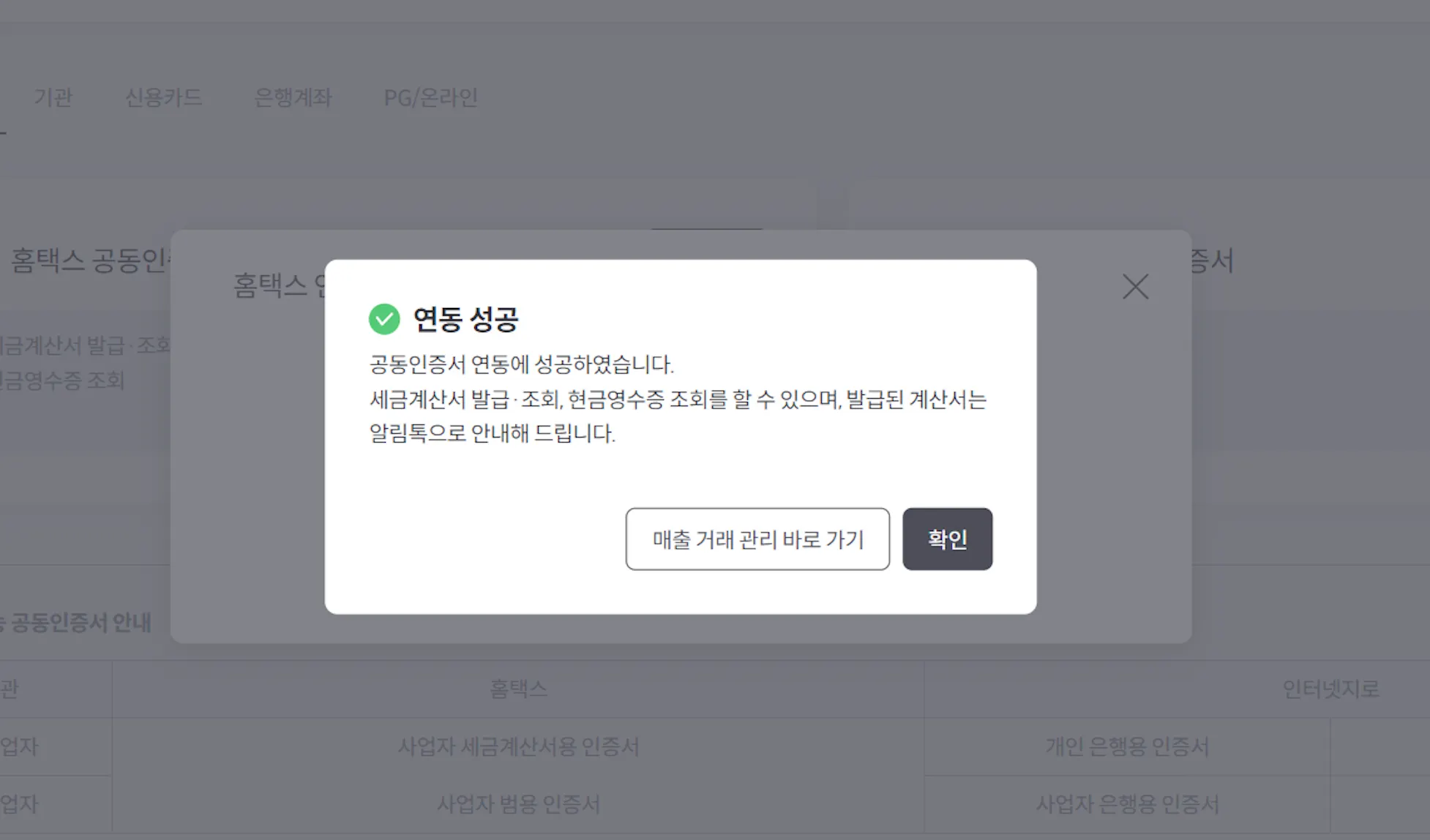Click the green success checkmark icon
Image resolution: width=1430 pixels, height=840 pixels.
tap(384, 319)
